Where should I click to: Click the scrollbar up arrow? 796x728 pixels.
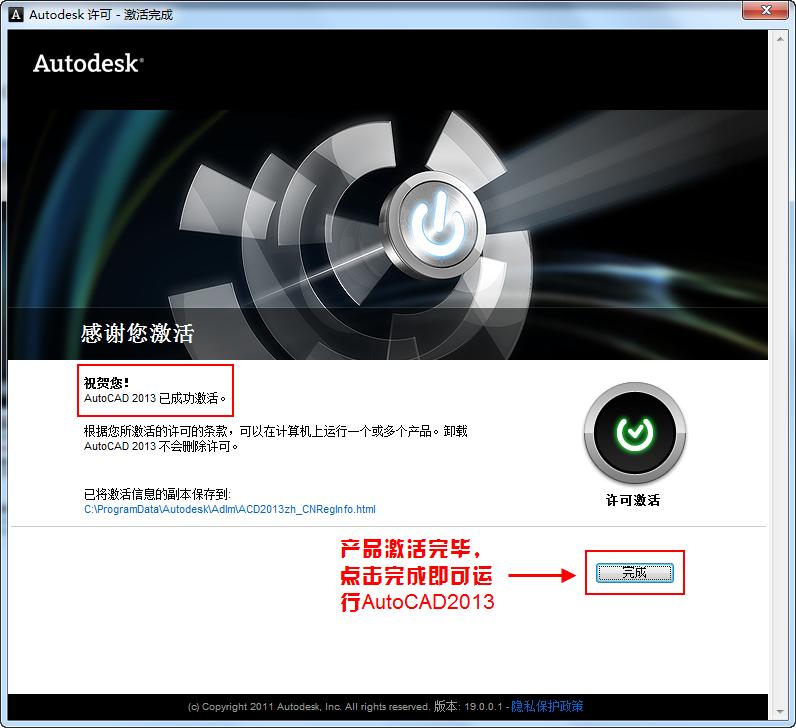coord(780,39)
